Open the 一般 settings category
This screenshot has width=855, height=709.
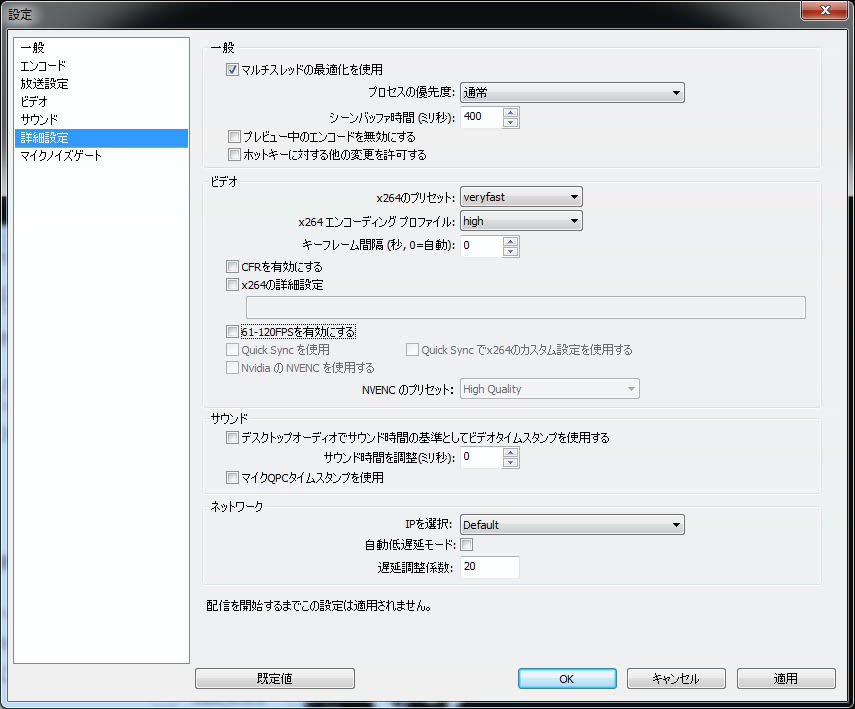tap(101, 48)
